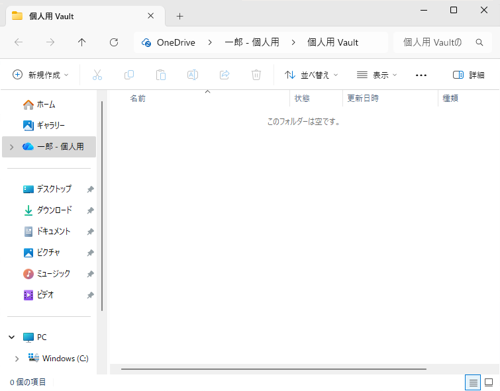Collapse the PC tree node
This screenshot has width=500, height=391.
click(x=12, y=337)
